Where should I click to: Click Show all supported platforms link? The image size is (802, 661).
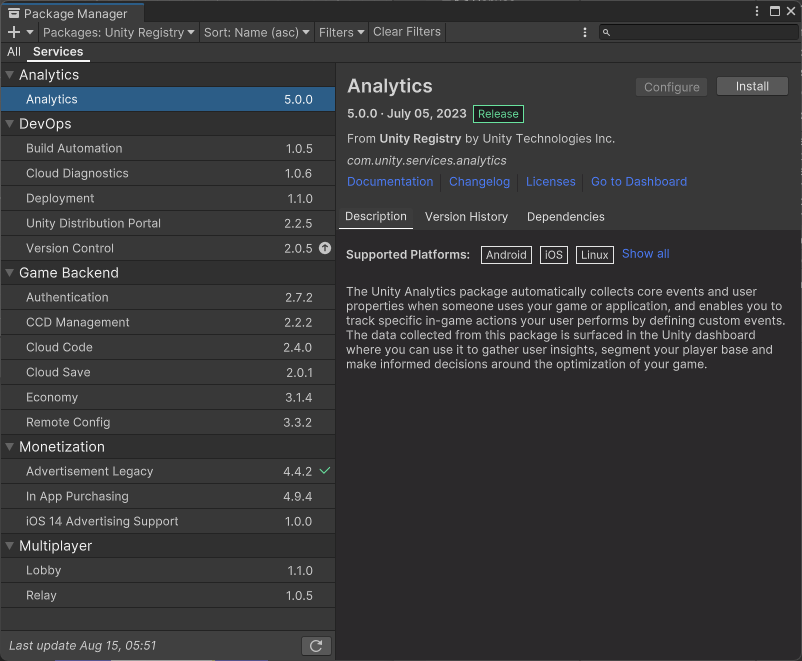(645, 254)
